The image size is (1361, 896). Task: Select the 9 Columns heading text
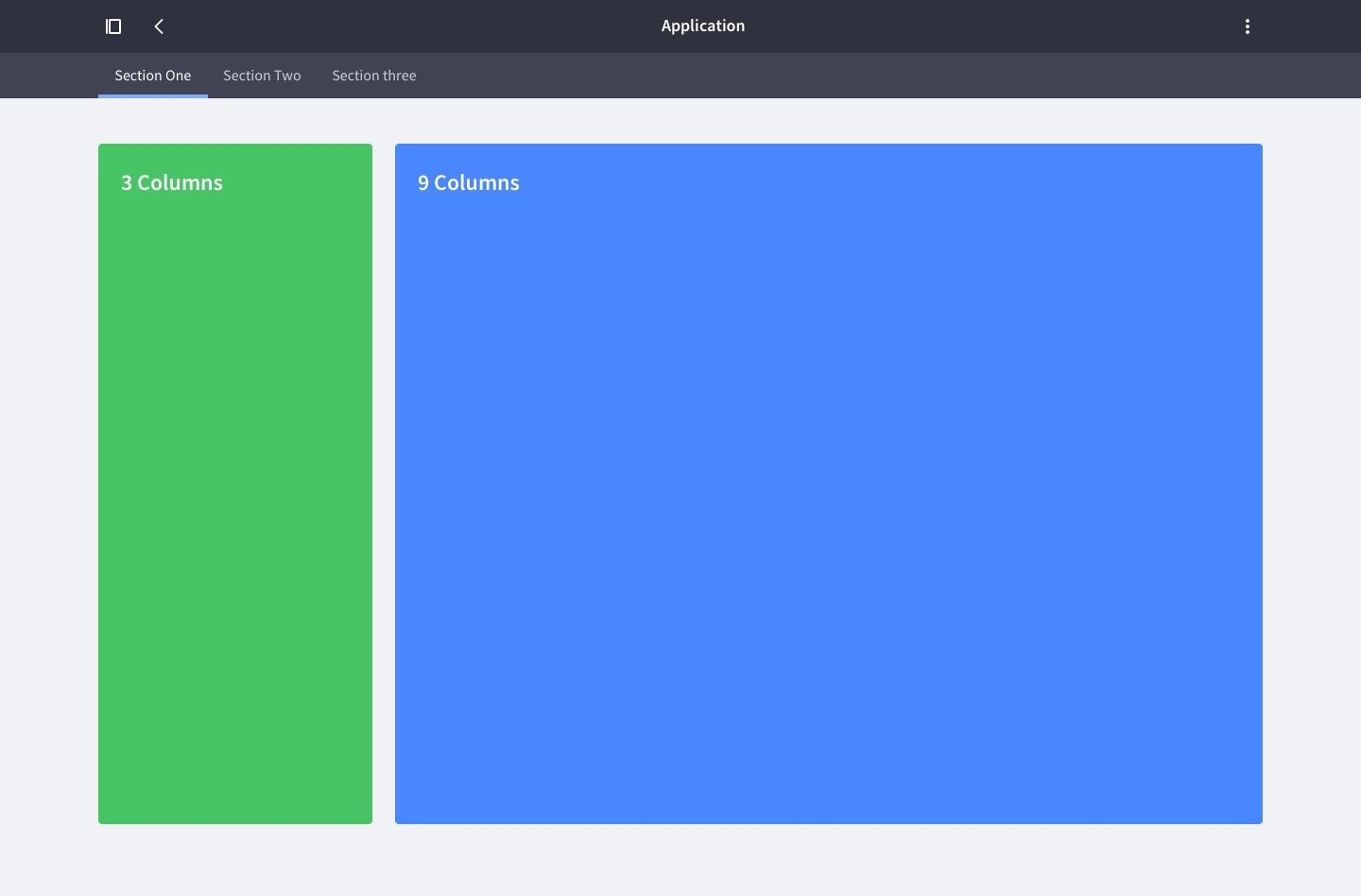(x=468, y=182)
